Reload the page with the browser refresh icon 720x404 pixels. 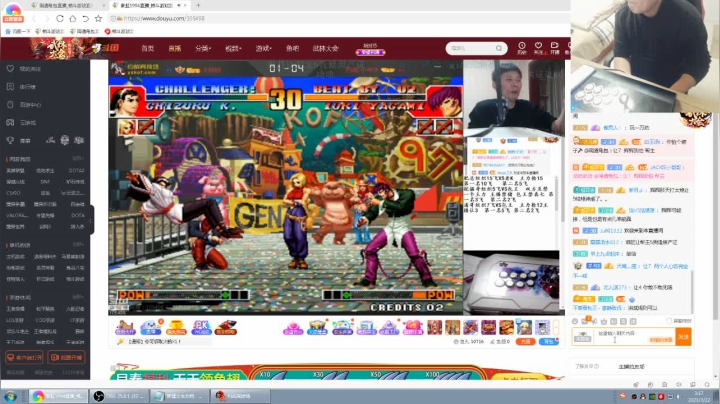pyautogui.click(x=60, y=19)
